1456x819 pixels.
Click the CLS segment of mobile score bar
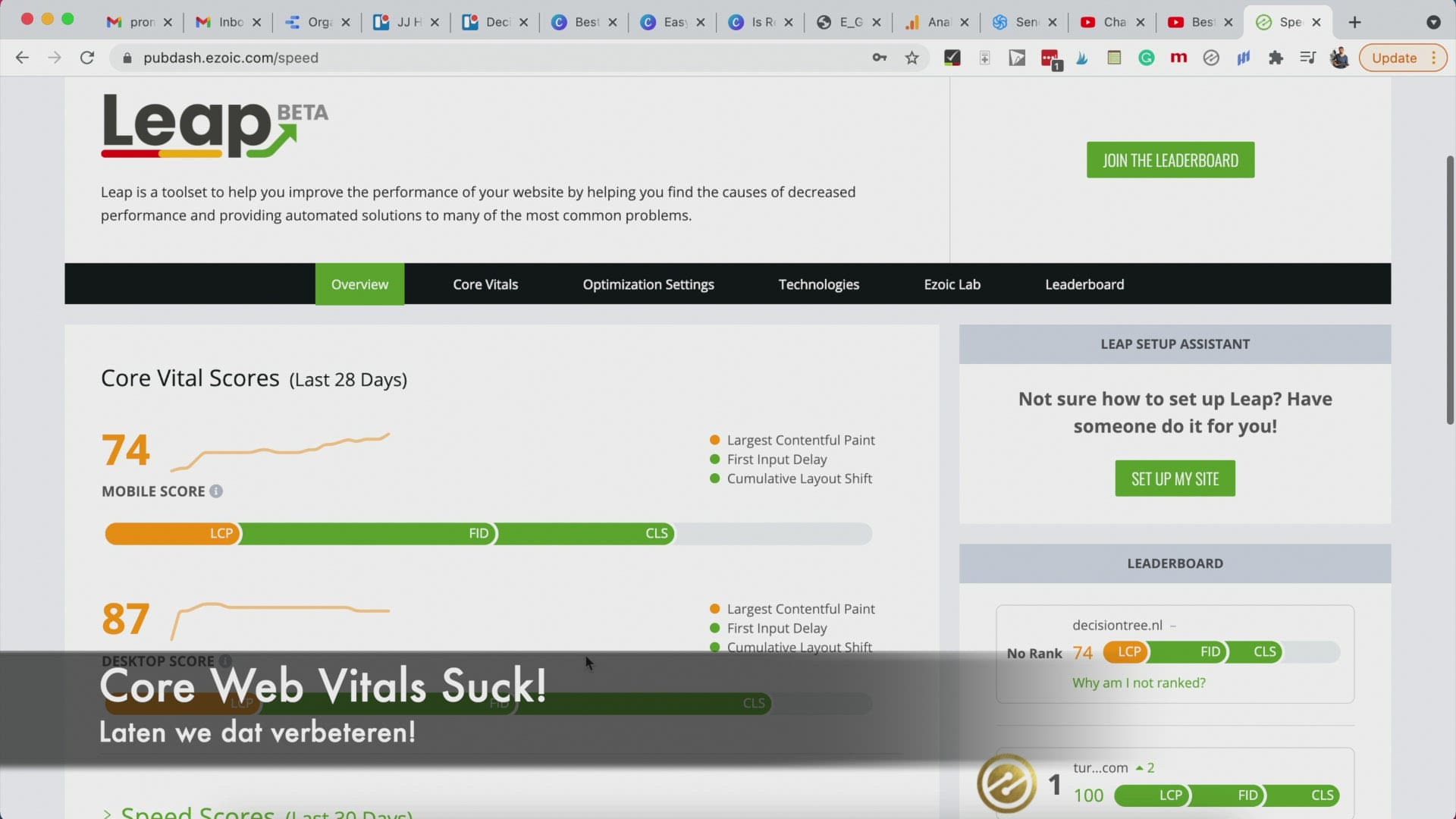pyautogui.click(x=586, y=533)
